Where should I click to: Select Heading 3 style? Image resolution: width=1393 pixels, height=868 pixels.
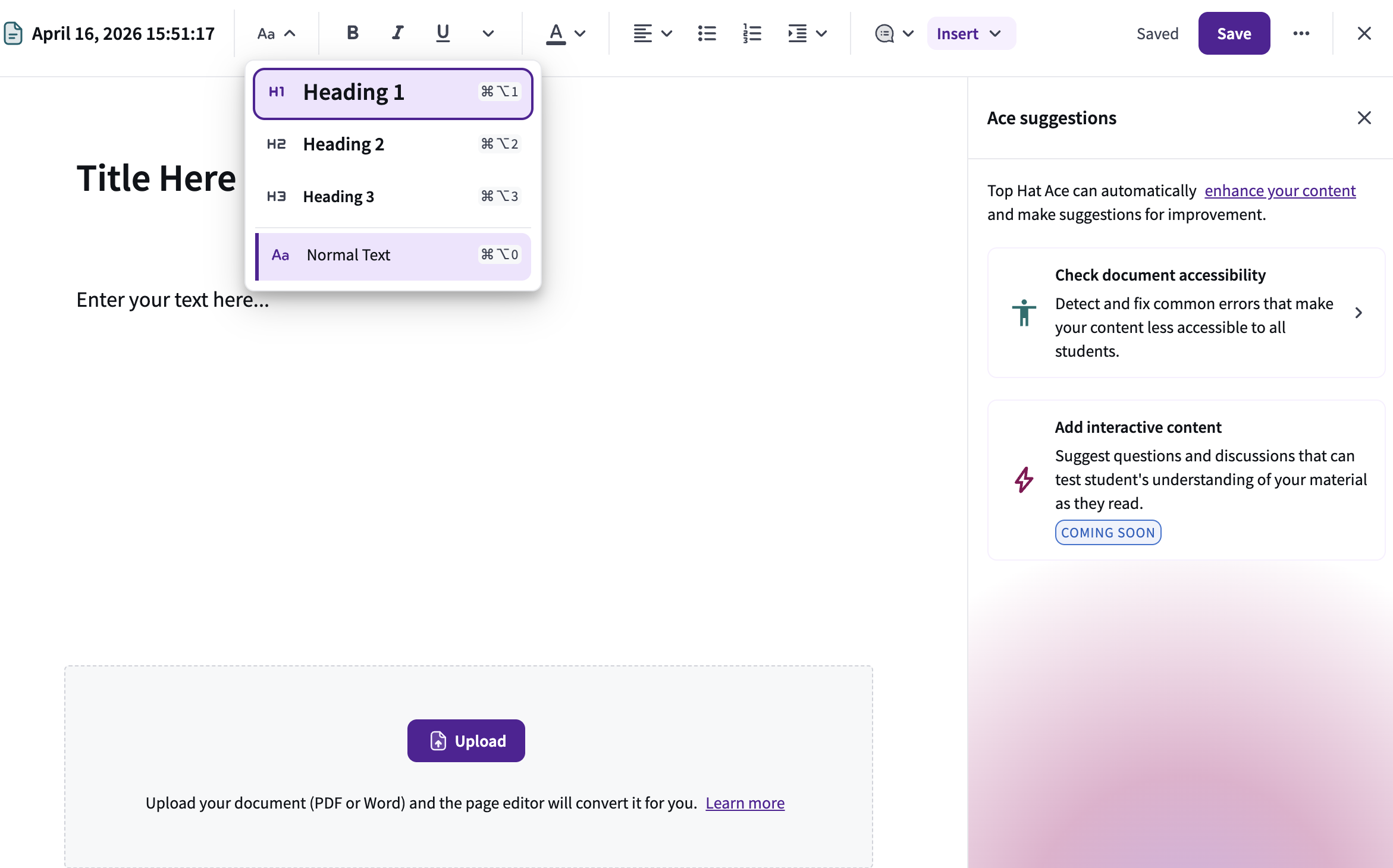pos(393,196)
